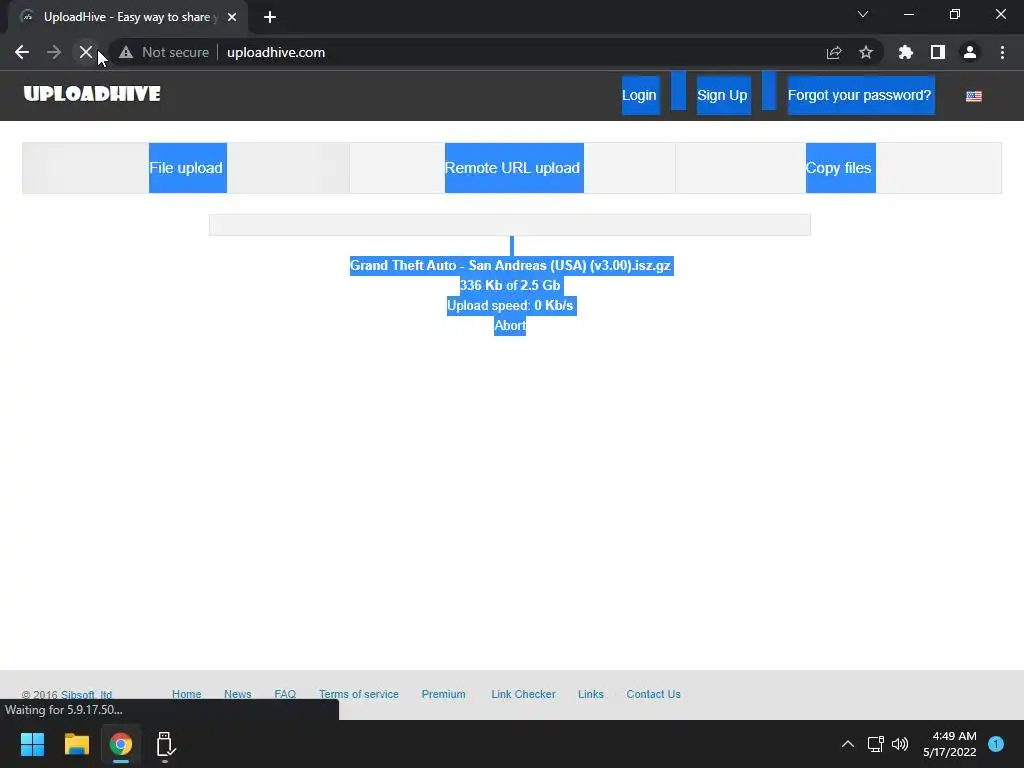
Task: Click the uploading file name text
Action: (x=511, y=265)
